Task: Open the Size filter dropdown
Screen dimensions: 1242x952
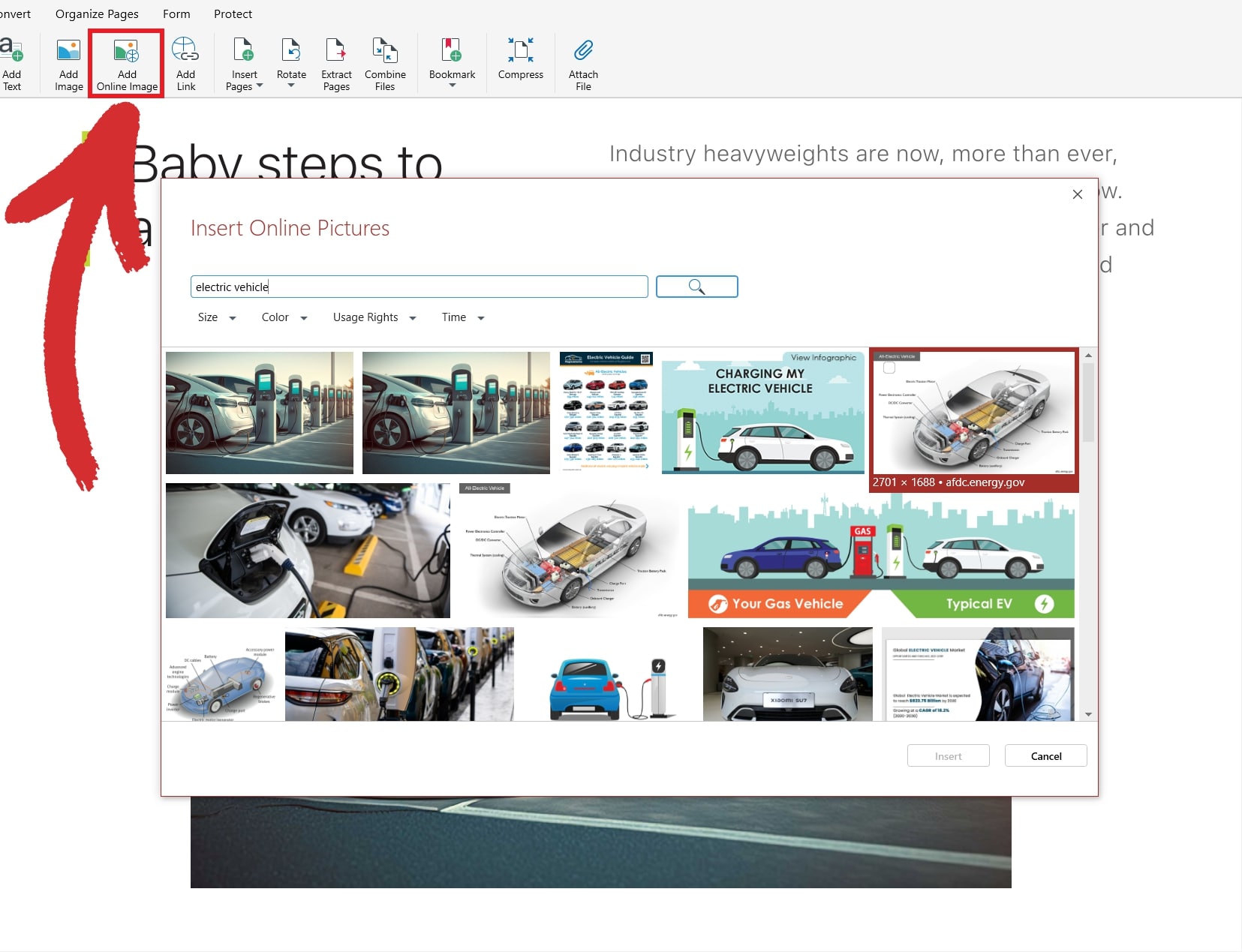Action: (215, 317)
